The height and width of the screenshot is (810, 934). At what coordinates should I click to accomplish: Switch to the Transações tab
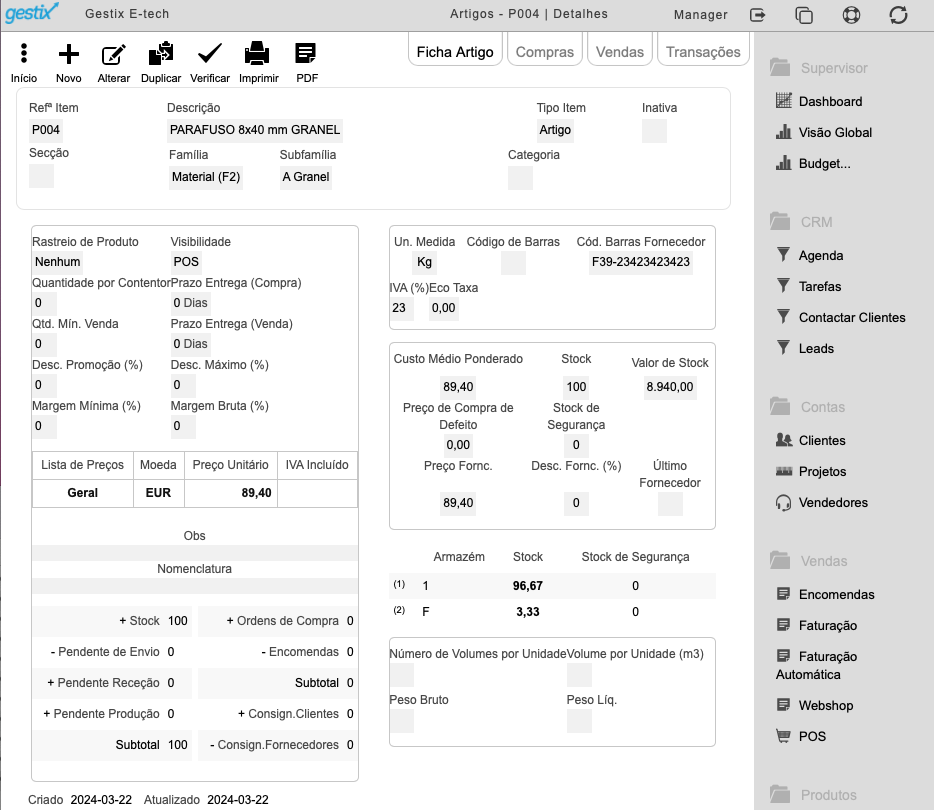[703, 52]
